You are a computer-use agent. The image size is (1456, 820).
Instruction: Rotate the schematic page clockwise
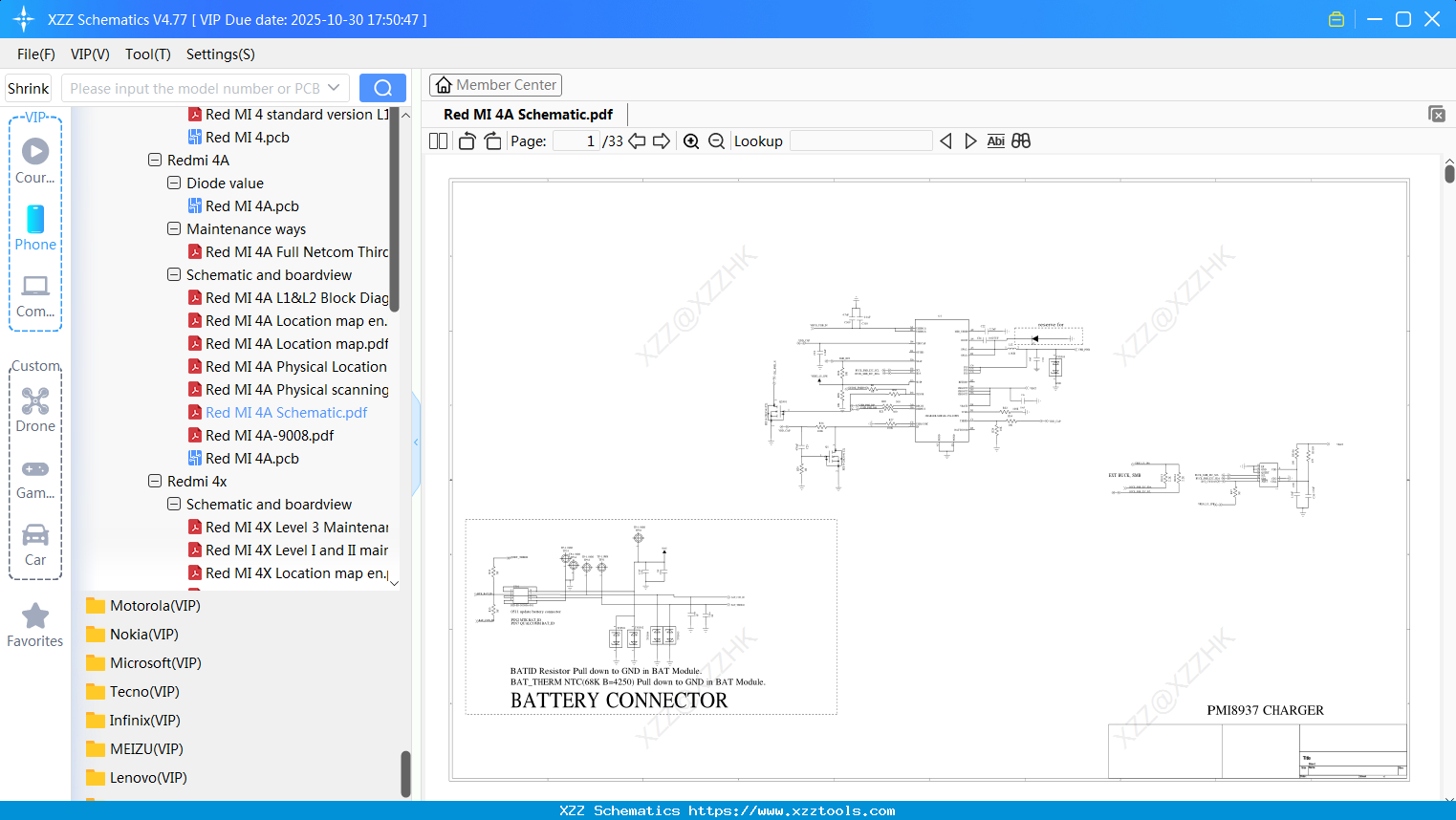pyautogui.click(x=491, y=140)
